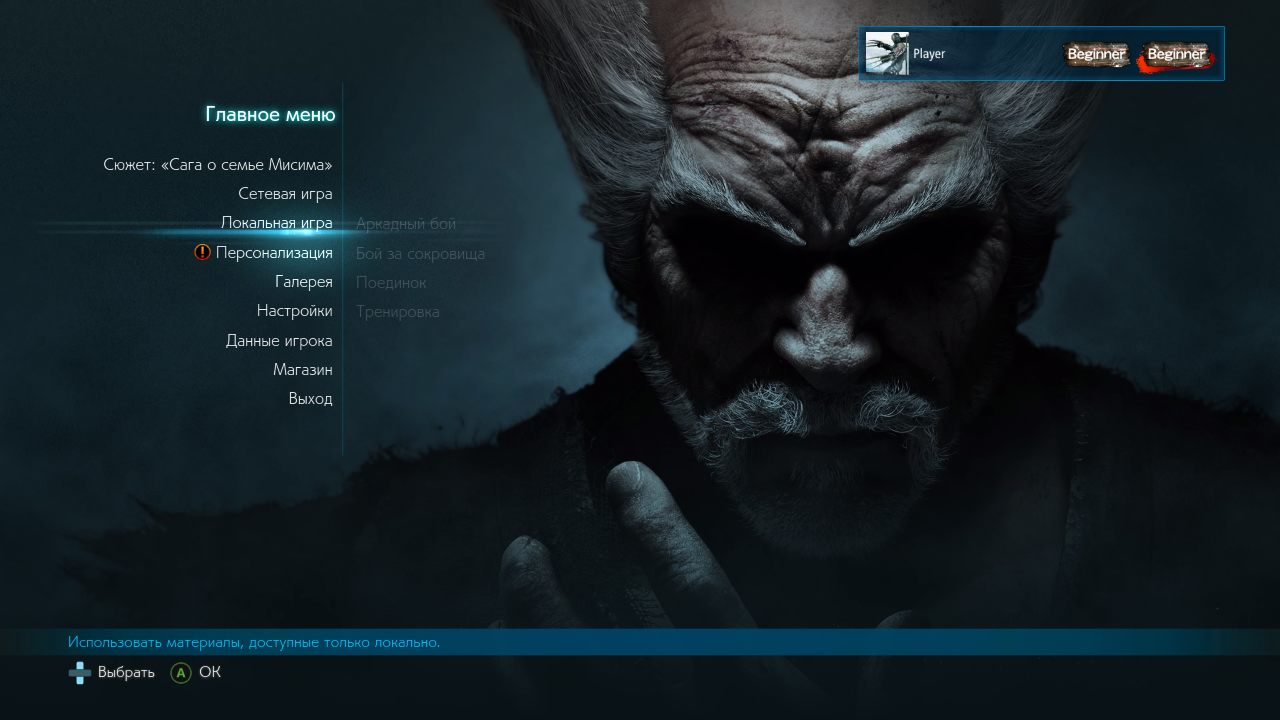The image size is (1280, 720).
Task: Enter Тренировка practice mode
Action: tap(398, 312)
